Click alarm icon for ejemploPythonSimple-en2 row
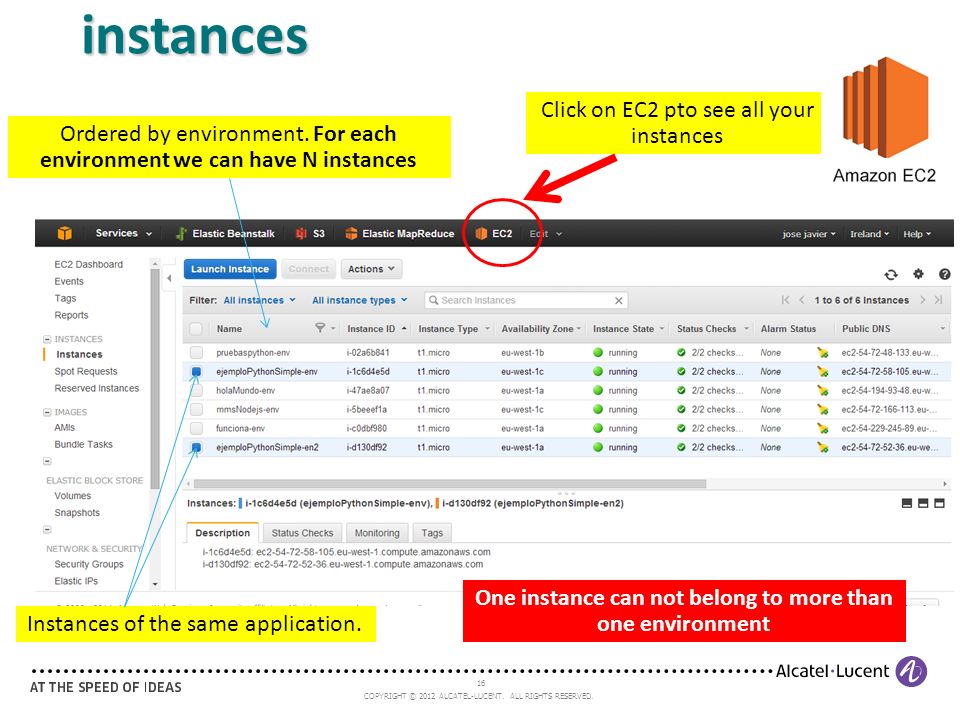This screenshot has width=960, height=720. point(822,448)
